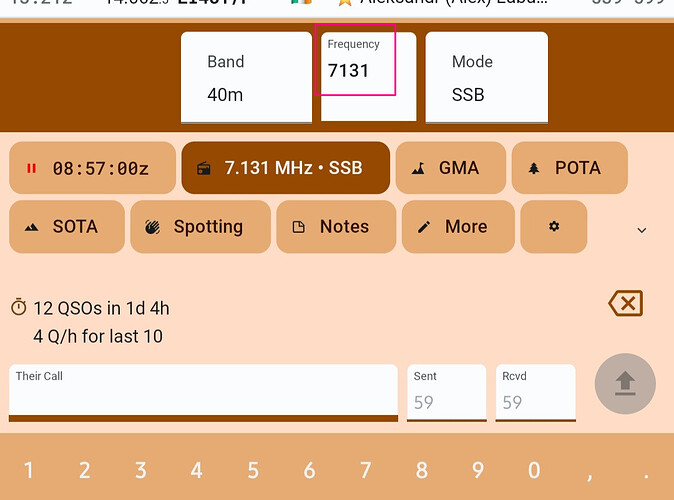674x500 pixels.
Task: Focus the Frequency 7131 field
Action: pyautogui.click(x=367, y=72)
